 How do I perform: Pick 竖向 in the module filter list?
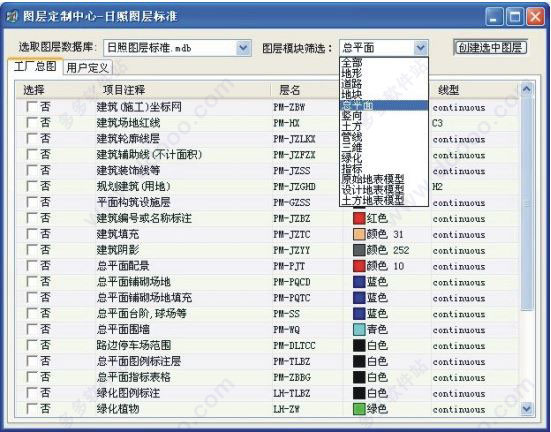[x=384, y=116]
